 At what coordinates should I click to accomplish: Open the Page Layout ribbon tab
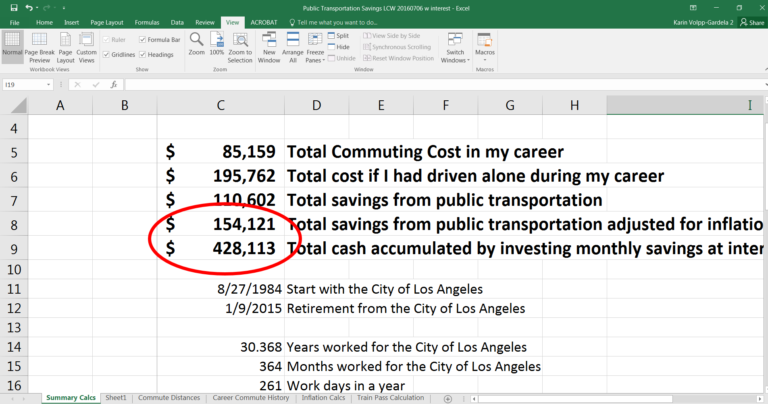(x=107, y=23)
